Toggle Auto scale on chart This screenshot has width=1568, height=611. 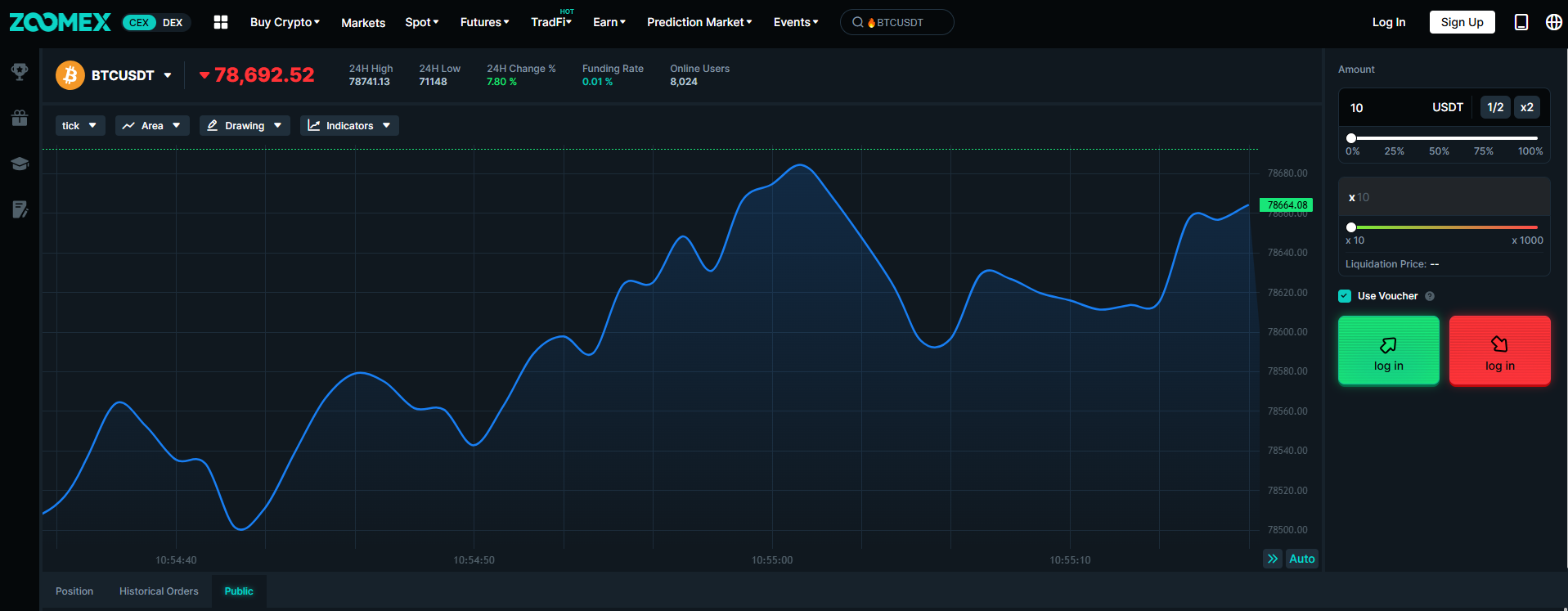[x=1302, y=559]
